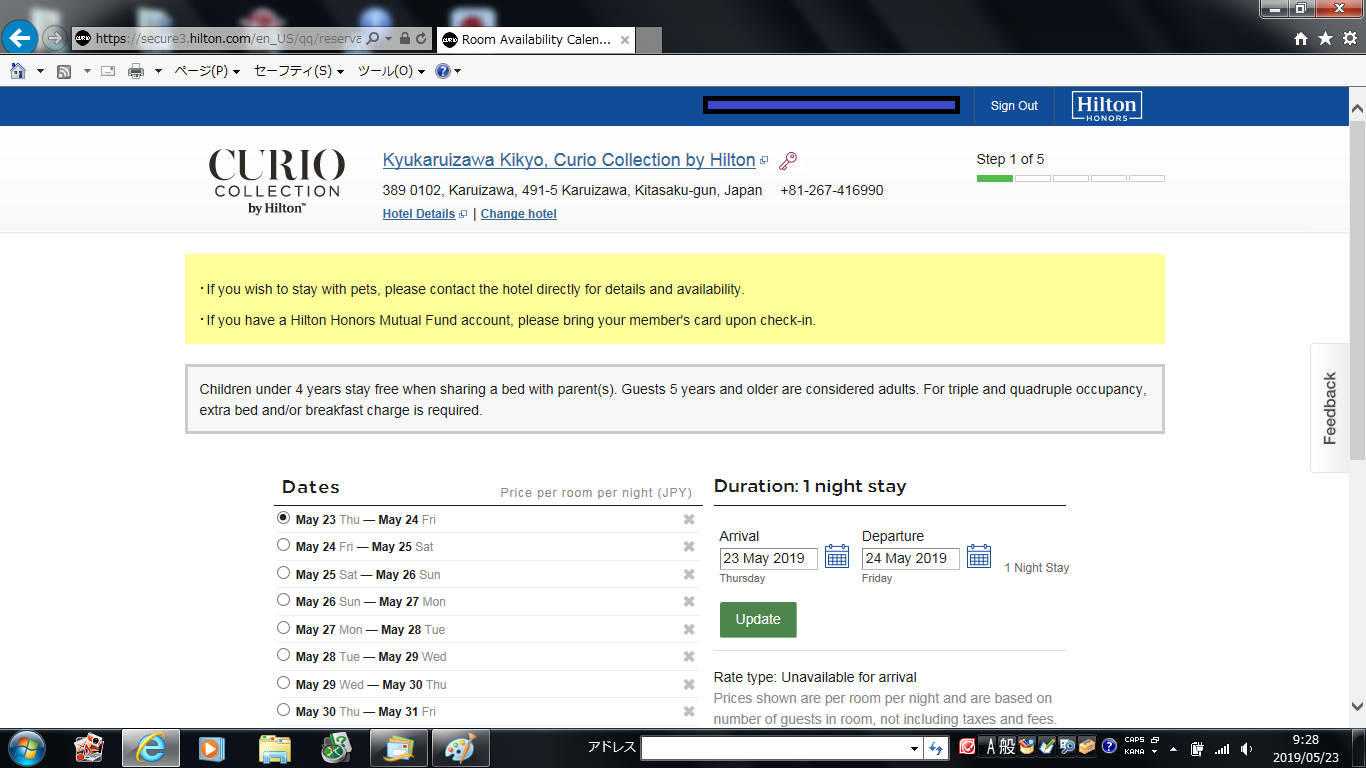The height and width of the screenshot is (768, 1366).
Task: Select the May 27 – May 28 radio button
Action: point(283,628)
